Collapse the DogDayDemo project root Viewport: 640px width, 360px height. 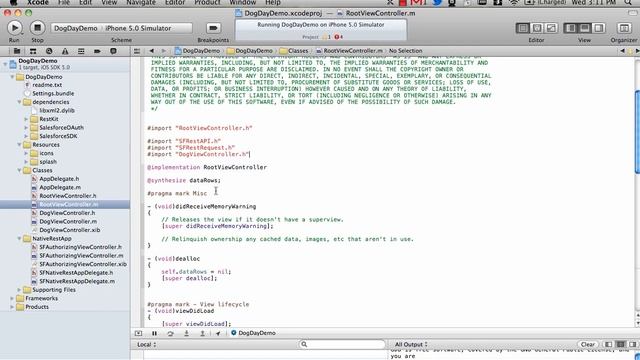click(x=5, y=64)
